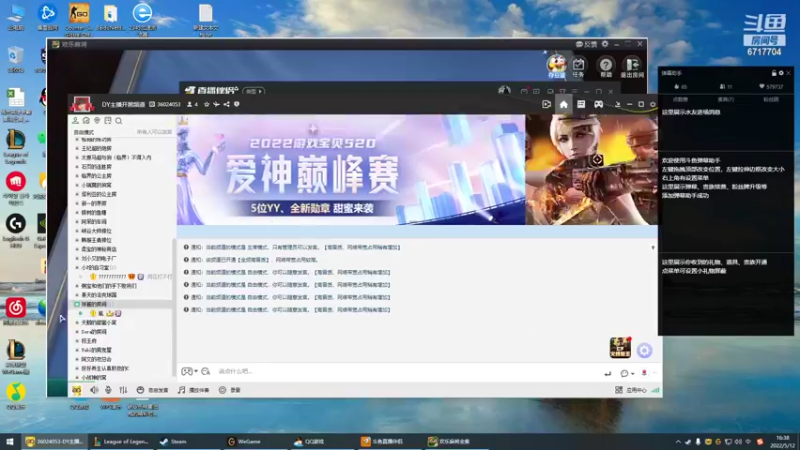Click the report shield icon in channel header
Viewport: 800px width, 450px height.
click(236, 104)
